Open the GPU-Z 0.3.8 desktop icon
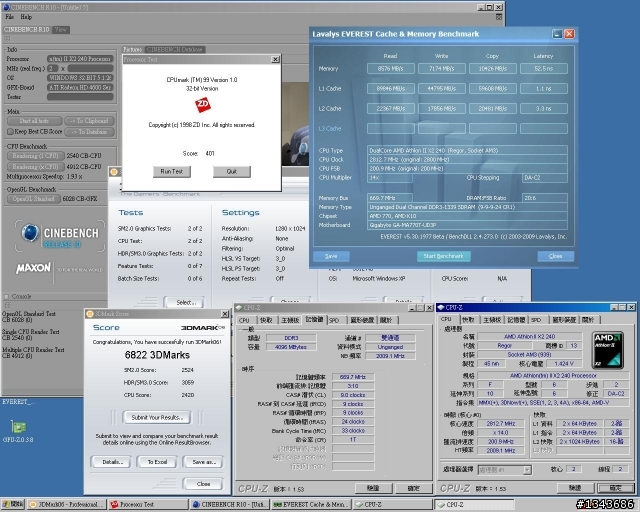Image resolution: width=640 pixels, height=512 pixels. 18,431
